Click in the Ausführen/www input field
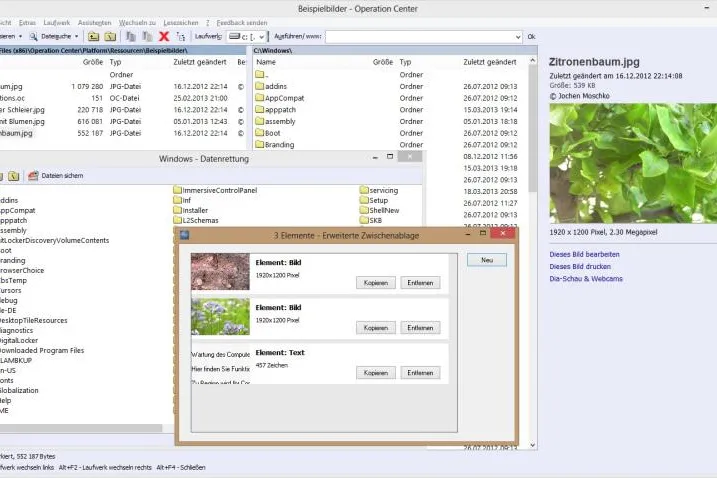 [x=419, y=37]
